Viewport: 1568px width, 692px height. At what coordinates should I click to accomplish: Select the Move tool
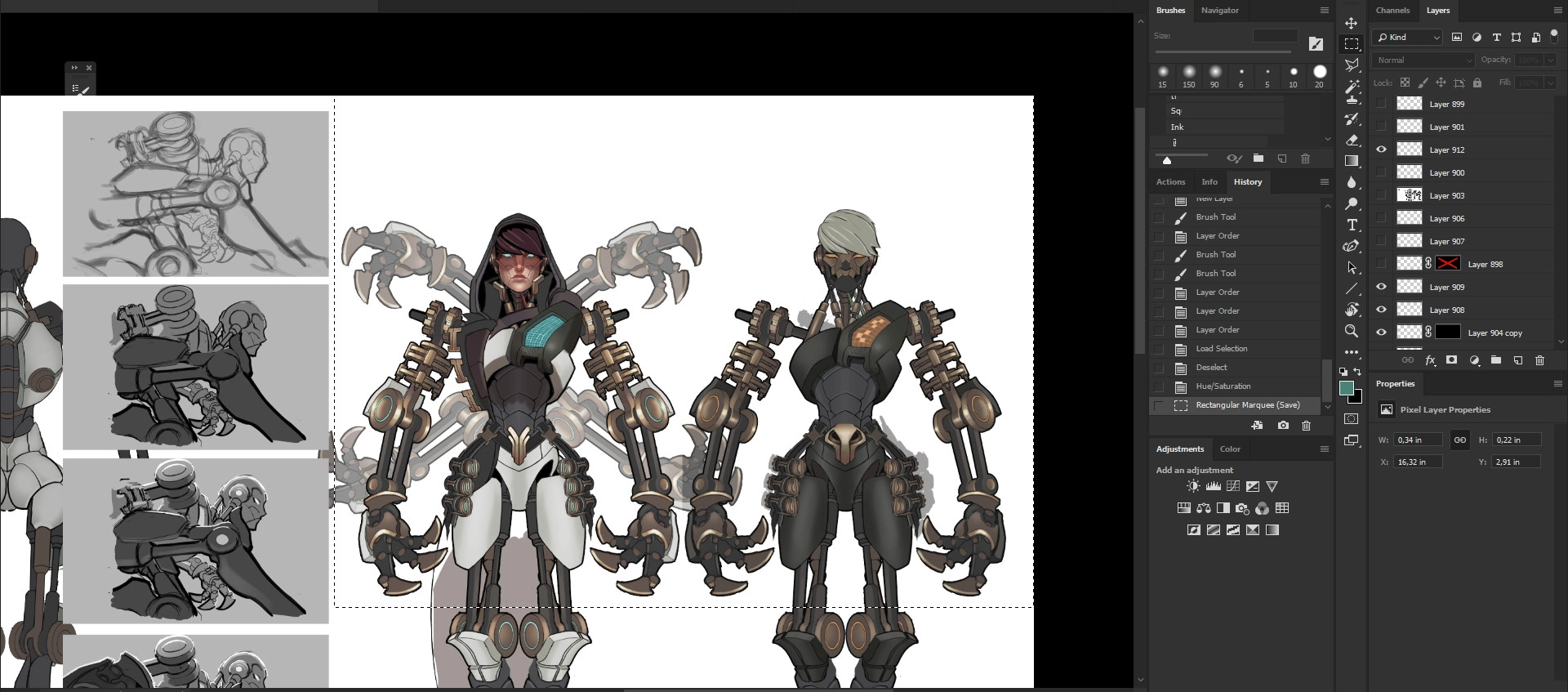1352,23
